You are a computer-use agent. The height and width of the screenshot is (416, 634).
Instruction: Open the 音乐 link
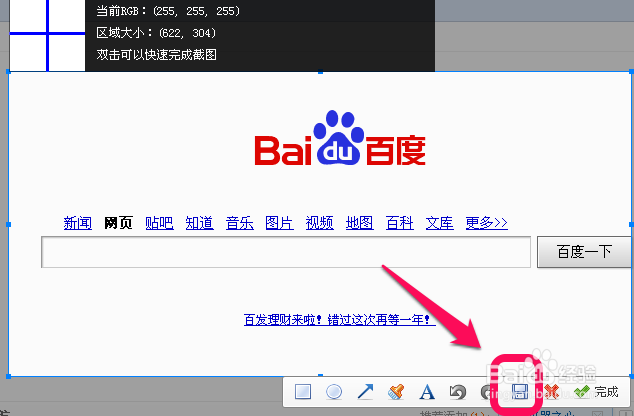239,223
